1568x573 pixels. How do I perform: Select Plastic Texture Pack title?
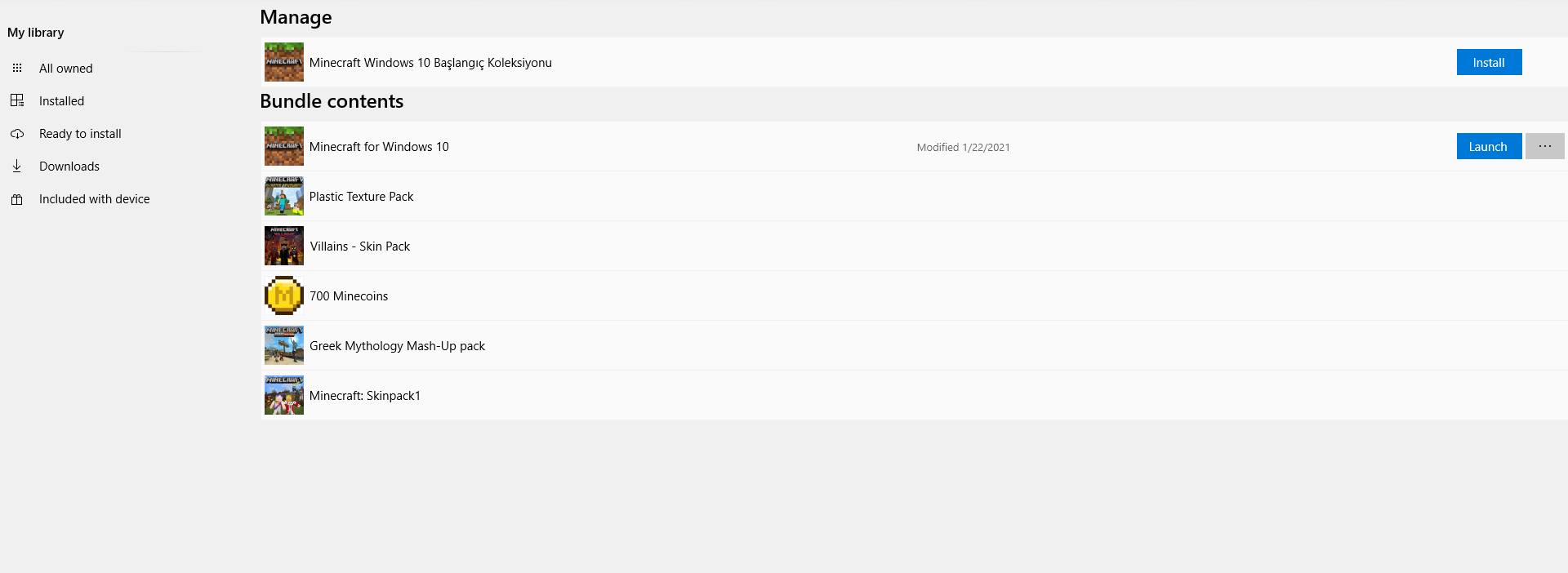coord(361,197)
